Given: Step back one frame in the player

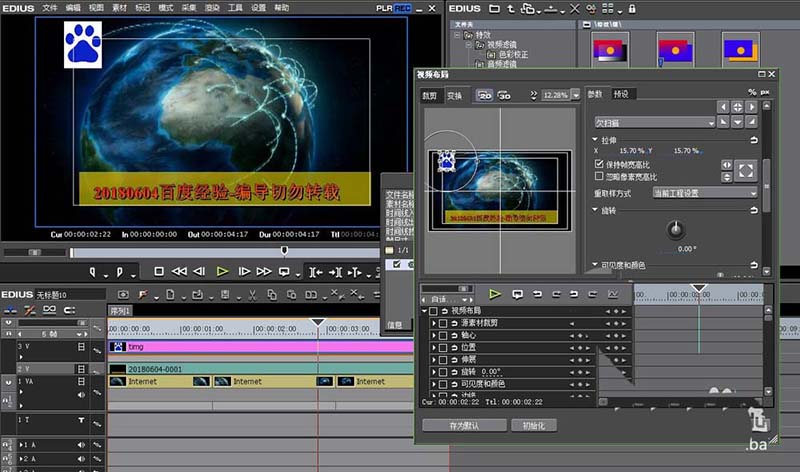Looking at the screenshot, I should point(199,271).
